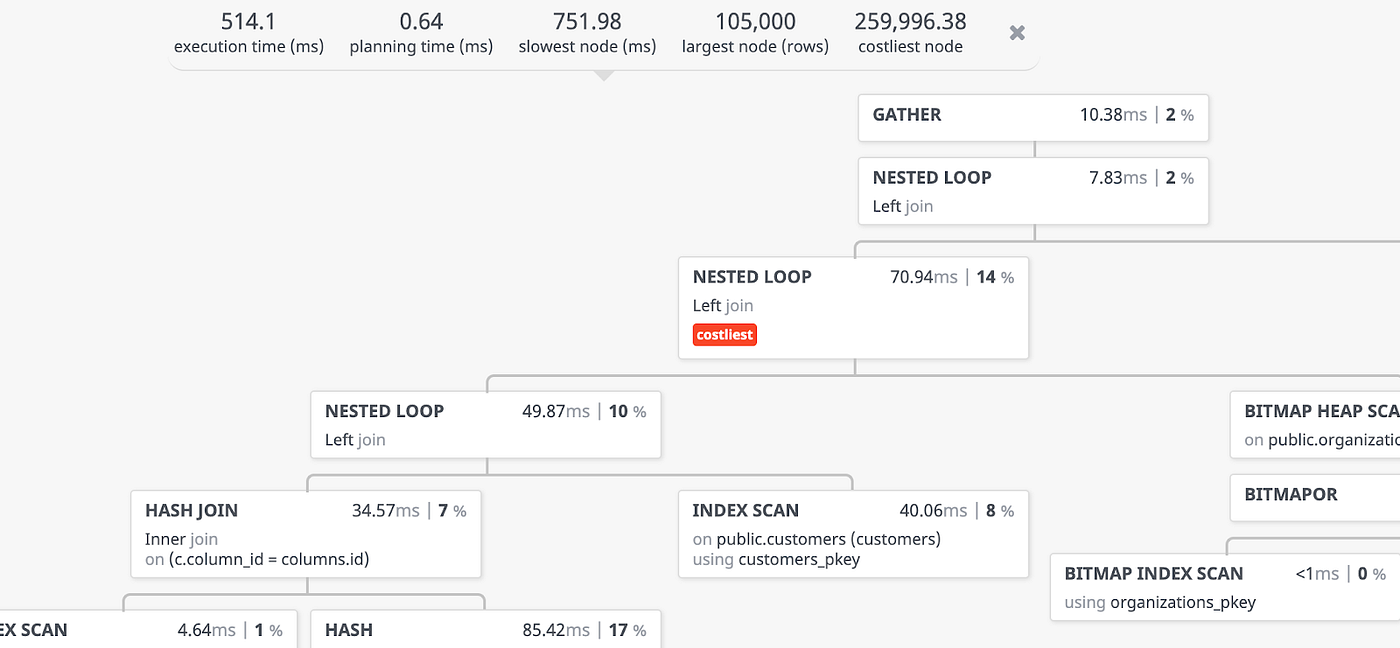Image resolution: width=1400 pixels, height=648 pixels.
Task: Click the 0.64 planning time value
Action: (421, 21)
